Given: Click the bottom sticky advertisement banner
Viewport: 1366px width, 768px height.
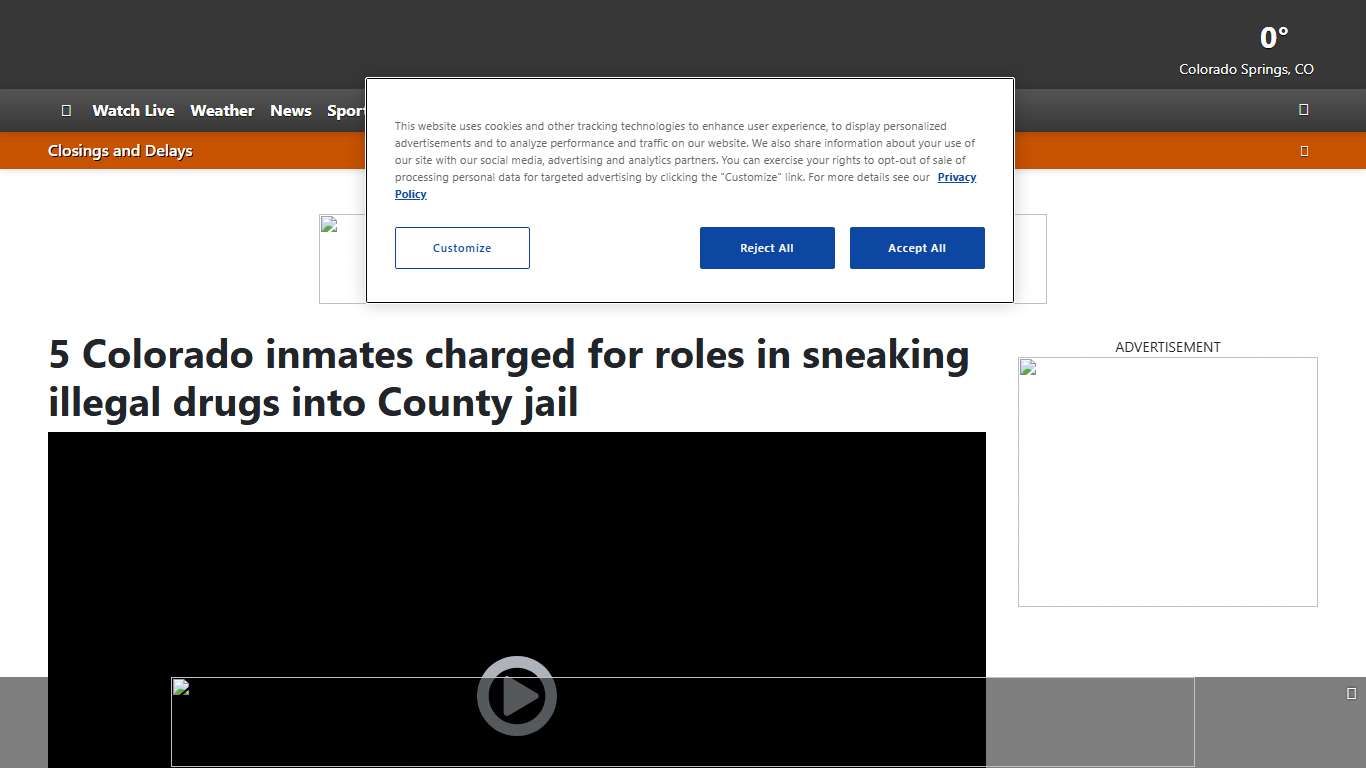Looking at the screenshot, I should tap(1090, 721).
